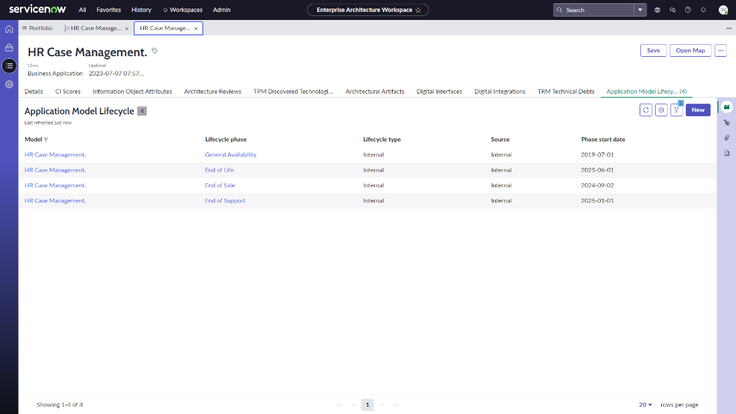Select page 1 in pagination
The height and width of the screenshot is (414, 736).
click(x=368, y=405)
